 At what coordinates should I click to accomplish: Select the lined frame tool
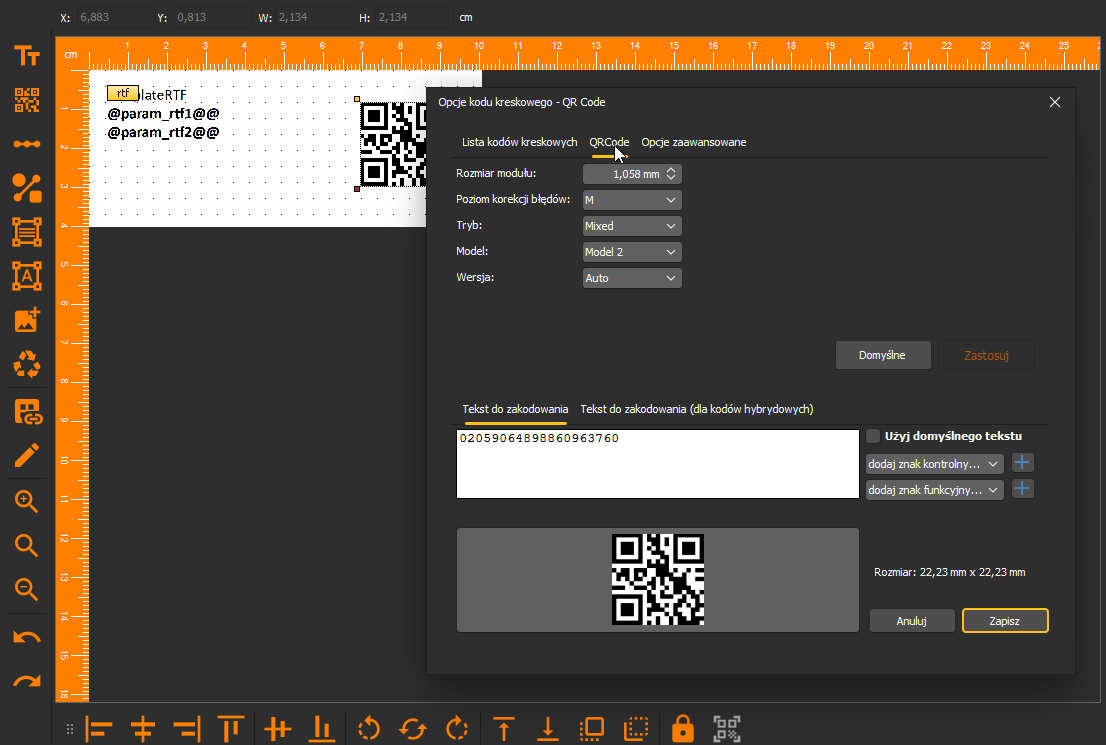click(27, 232)
